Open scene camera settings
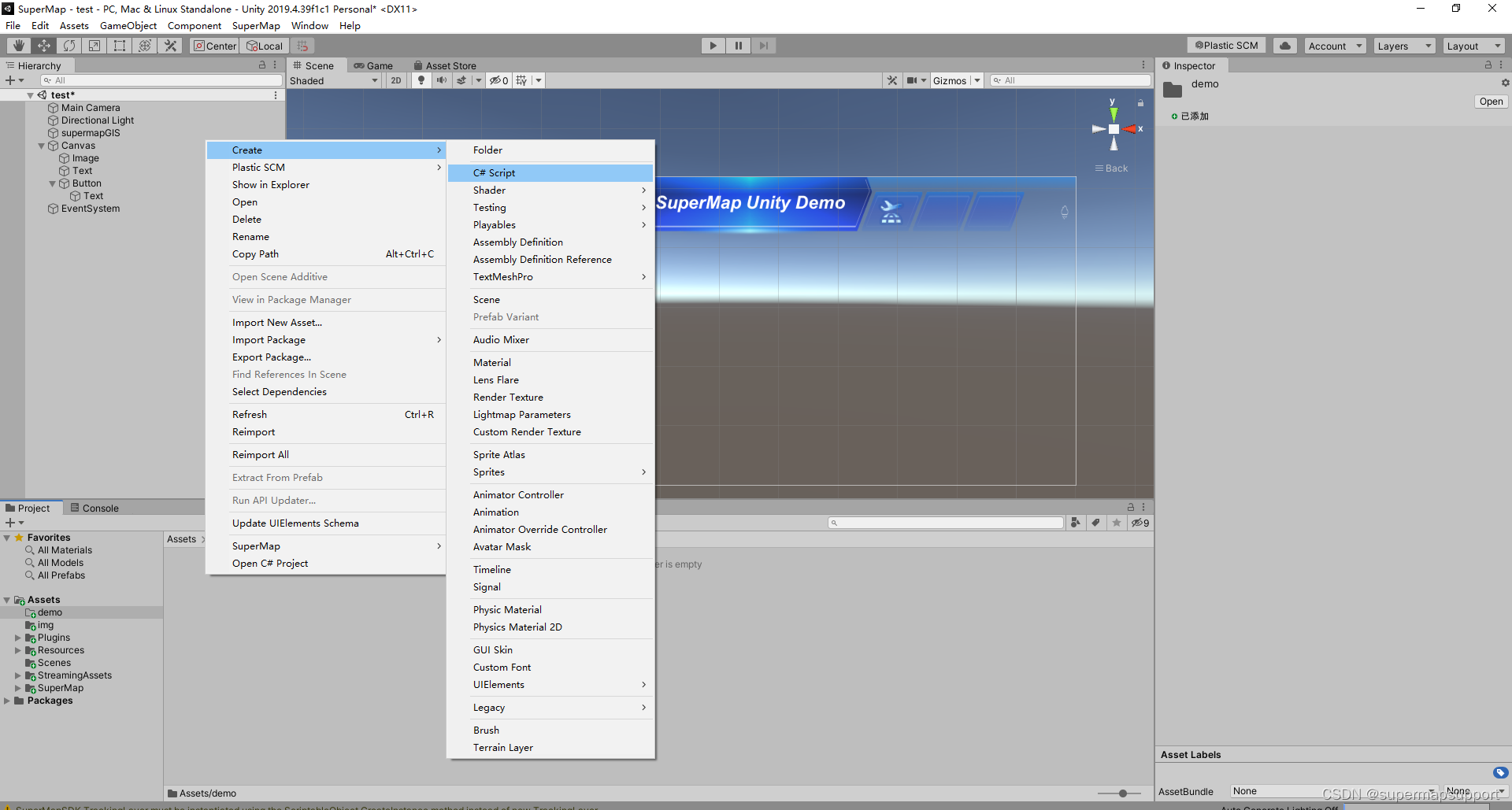 pos(912,80)
